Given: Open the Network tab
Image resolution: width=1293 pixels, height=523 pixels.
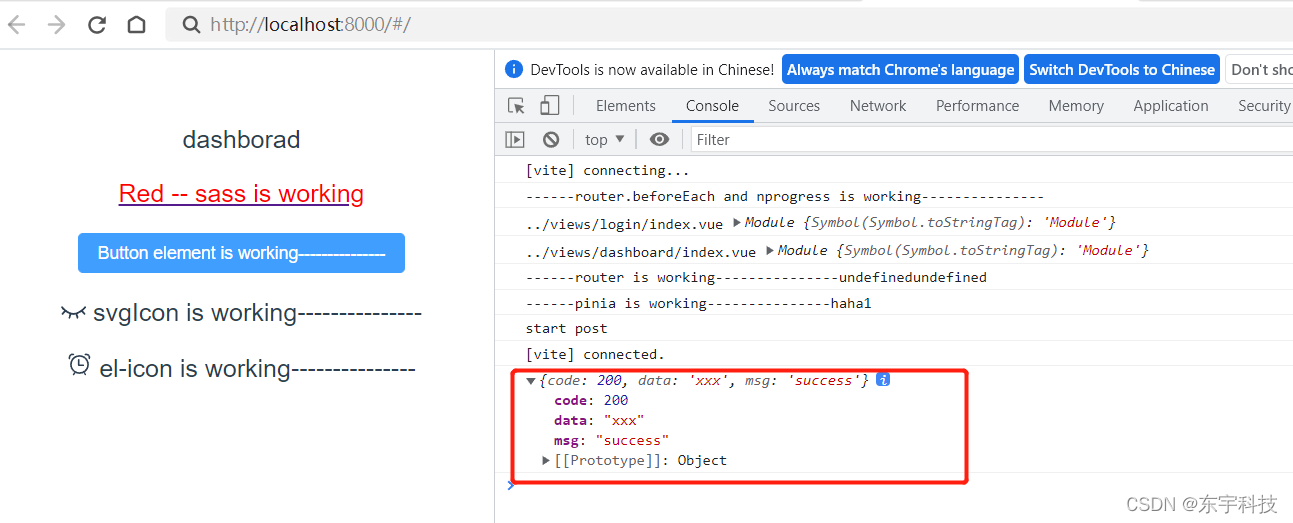Looking at the screenshot, I should point(878,106).
